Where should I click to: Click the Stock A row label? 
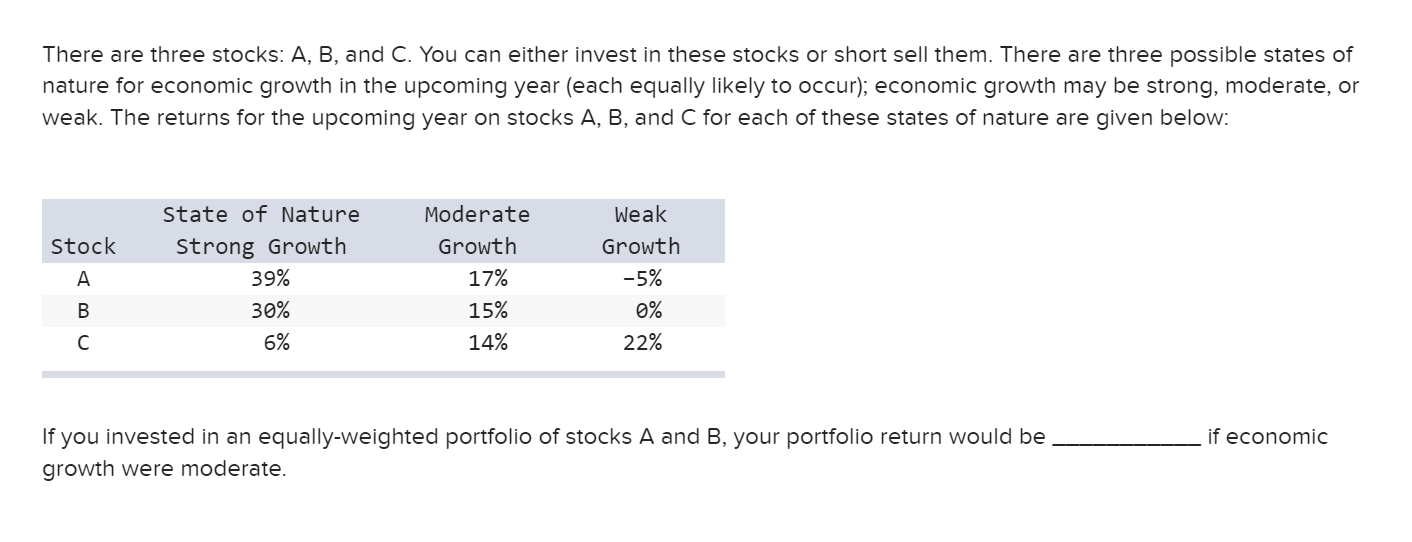pyautogui.click(x=83, y=278)
